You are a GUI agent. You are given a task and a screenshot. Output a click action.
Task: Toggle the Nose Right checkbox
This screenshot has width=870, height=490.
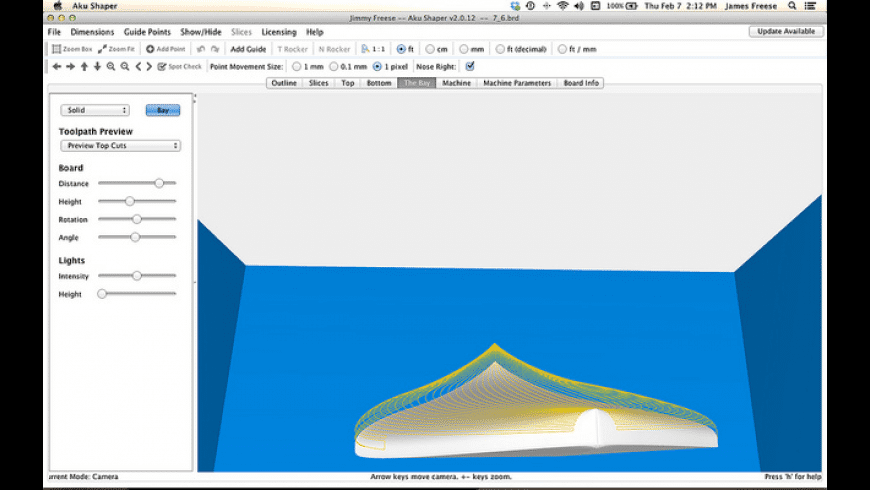tap(470, 67)
